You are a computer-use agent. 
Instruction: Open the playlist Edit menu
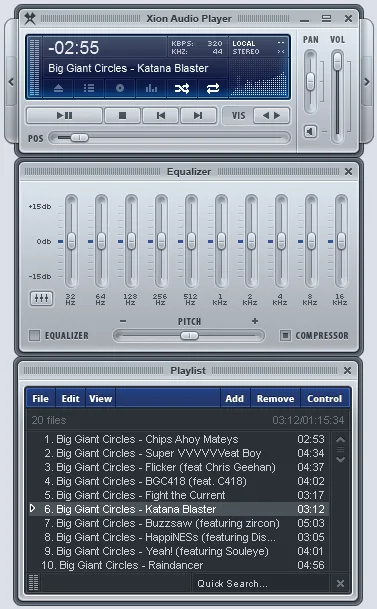coord(70,398)
